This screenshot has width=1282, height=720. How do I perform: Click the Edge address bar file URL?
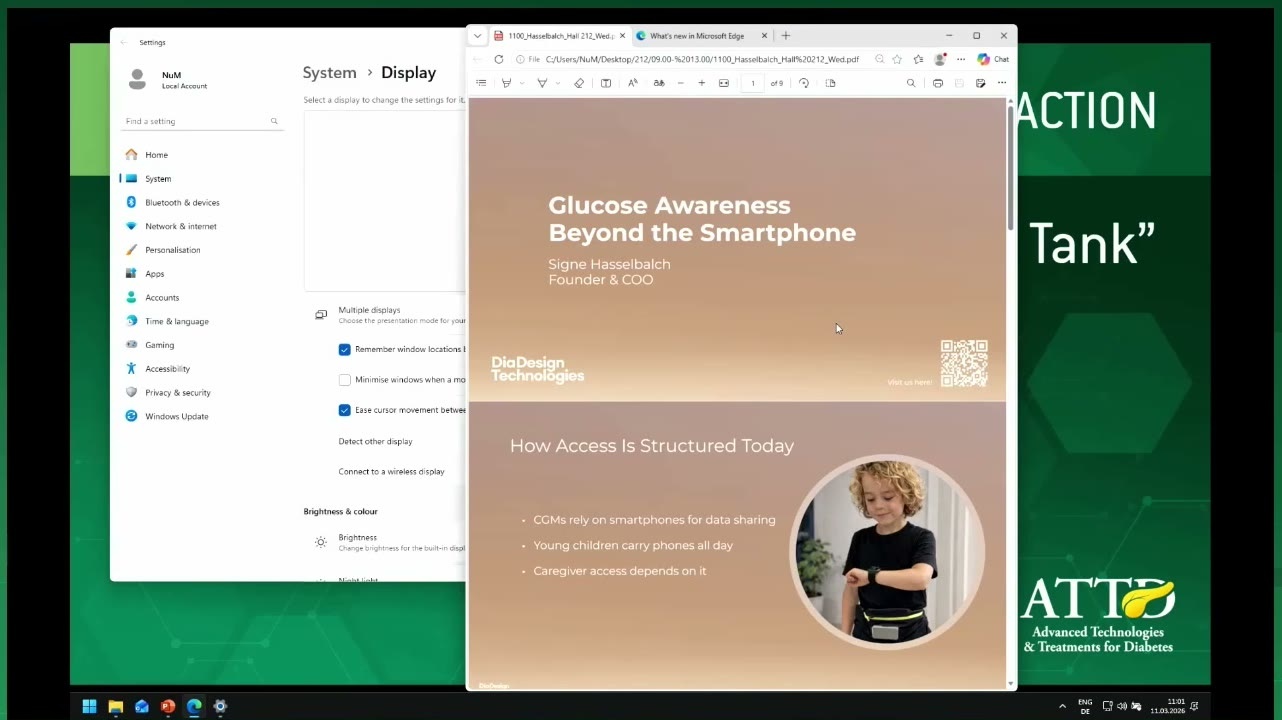coord(702,59)
